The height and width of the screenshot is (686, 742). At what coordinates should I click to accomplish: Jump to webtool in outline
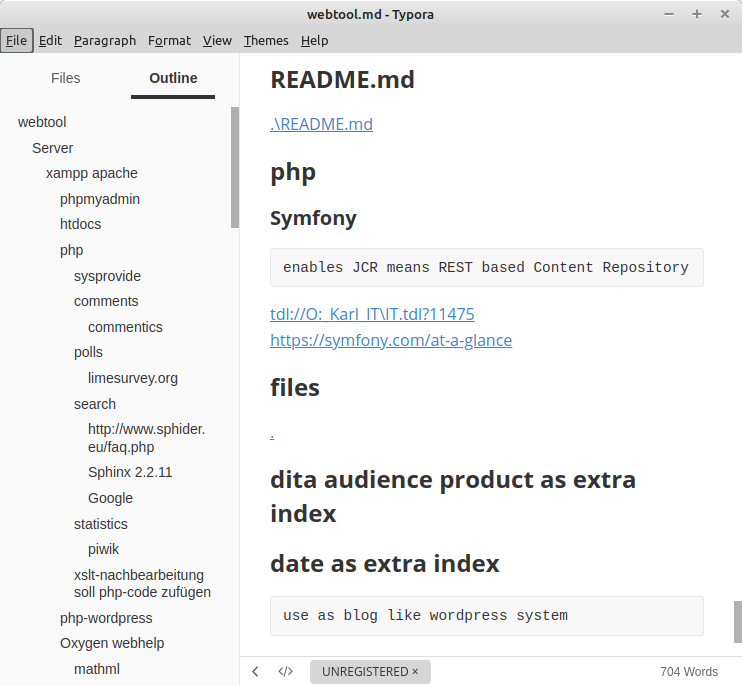pyautogui.click(x=42, y=122)
